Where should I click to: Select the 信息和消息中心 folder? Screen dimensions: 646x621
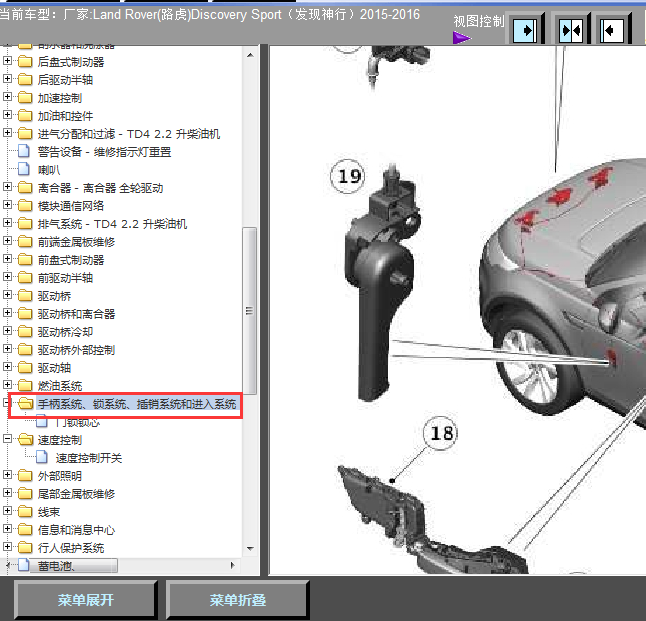[76, 530]
